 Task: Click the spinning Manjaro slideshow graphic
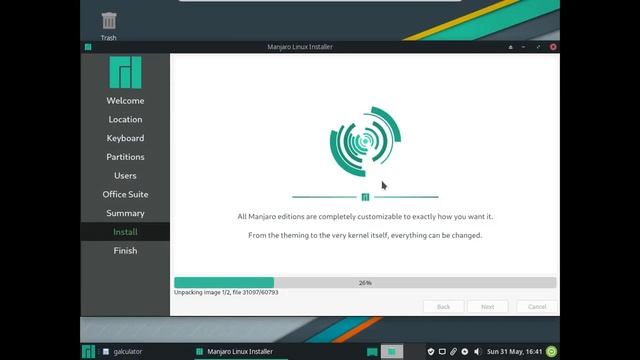[x=365, y=141]
